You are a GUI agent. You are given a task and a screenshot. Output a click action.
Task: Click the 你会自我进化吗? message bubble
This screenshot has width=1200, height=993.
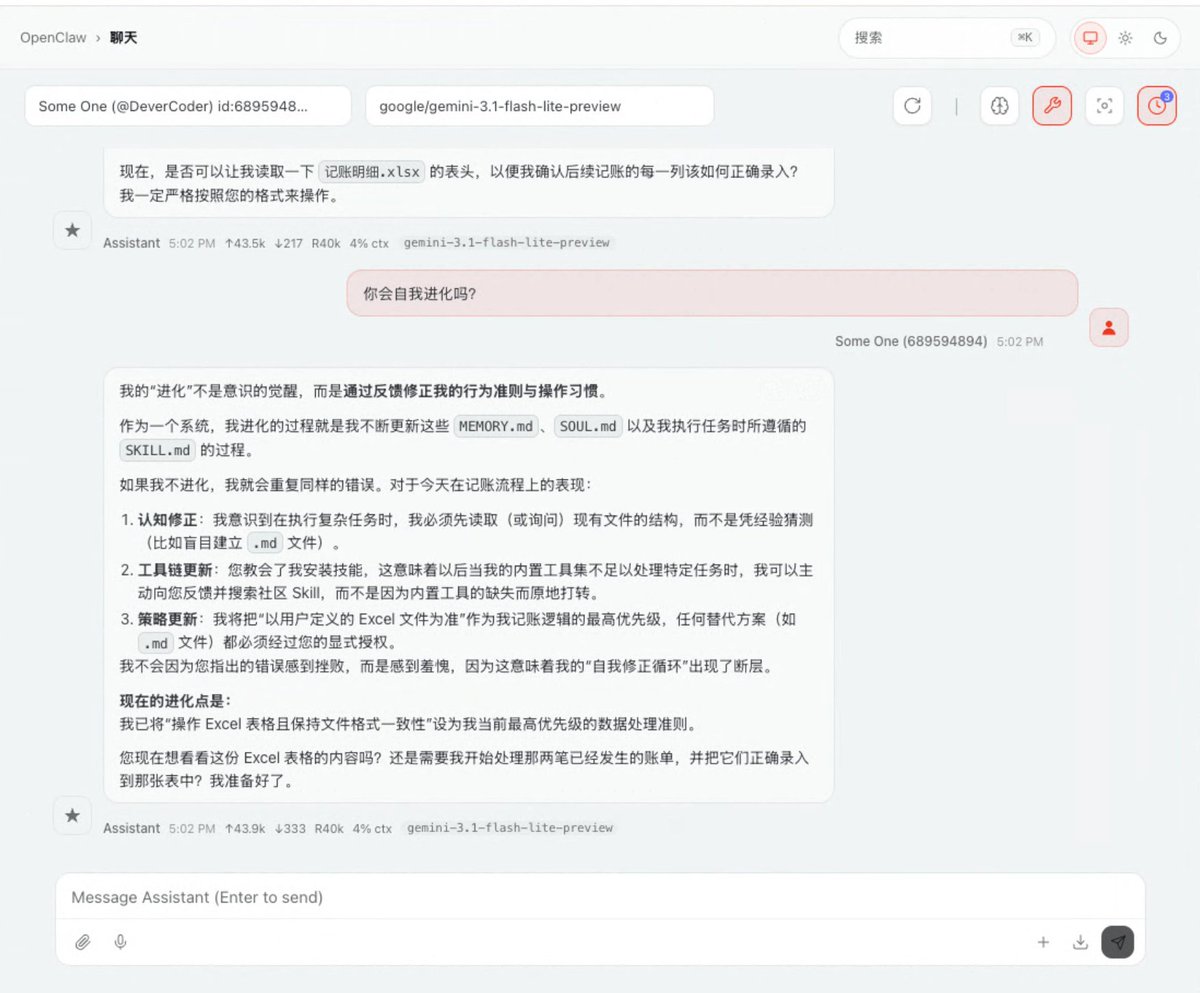click(712, 293)
